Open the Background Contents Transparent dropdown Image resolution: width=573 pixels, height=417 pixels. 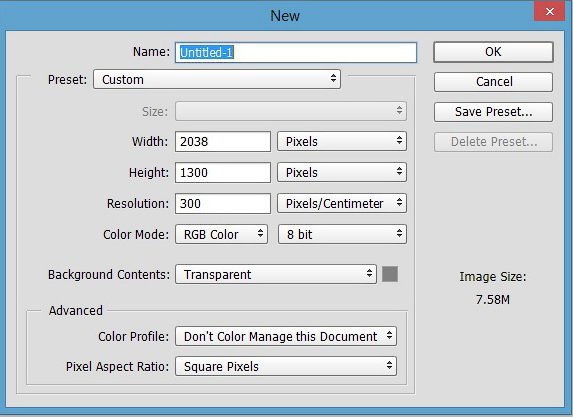276,274
